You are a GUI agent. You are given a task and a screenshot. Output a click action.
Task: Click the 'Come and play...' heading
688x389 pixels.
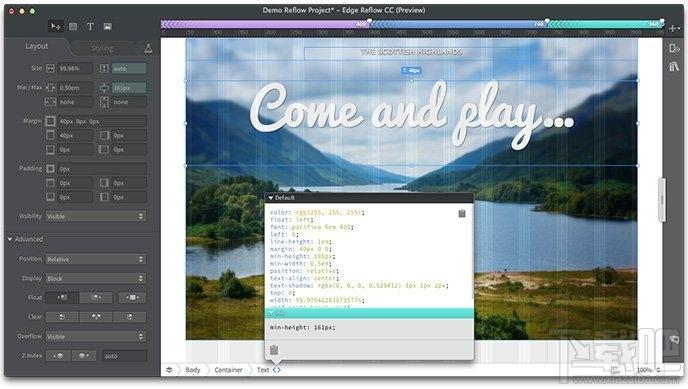(412, 116)
